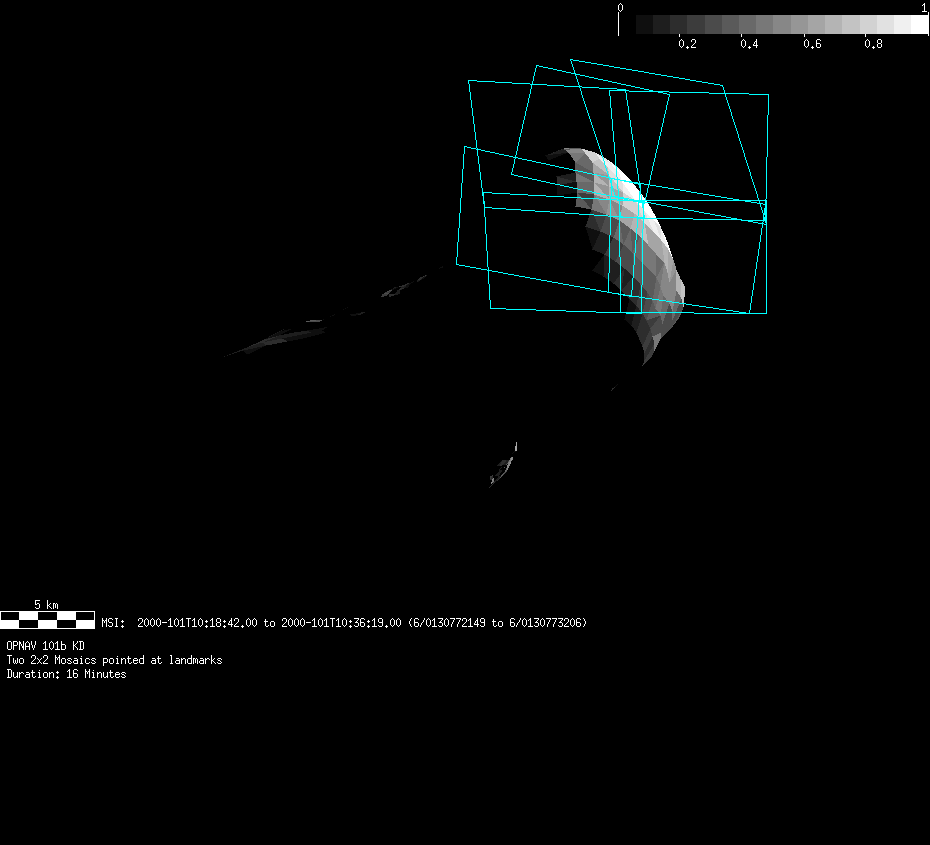
Task: Click the "Duration: 16 Minutes" line
Action: point(66,674)
